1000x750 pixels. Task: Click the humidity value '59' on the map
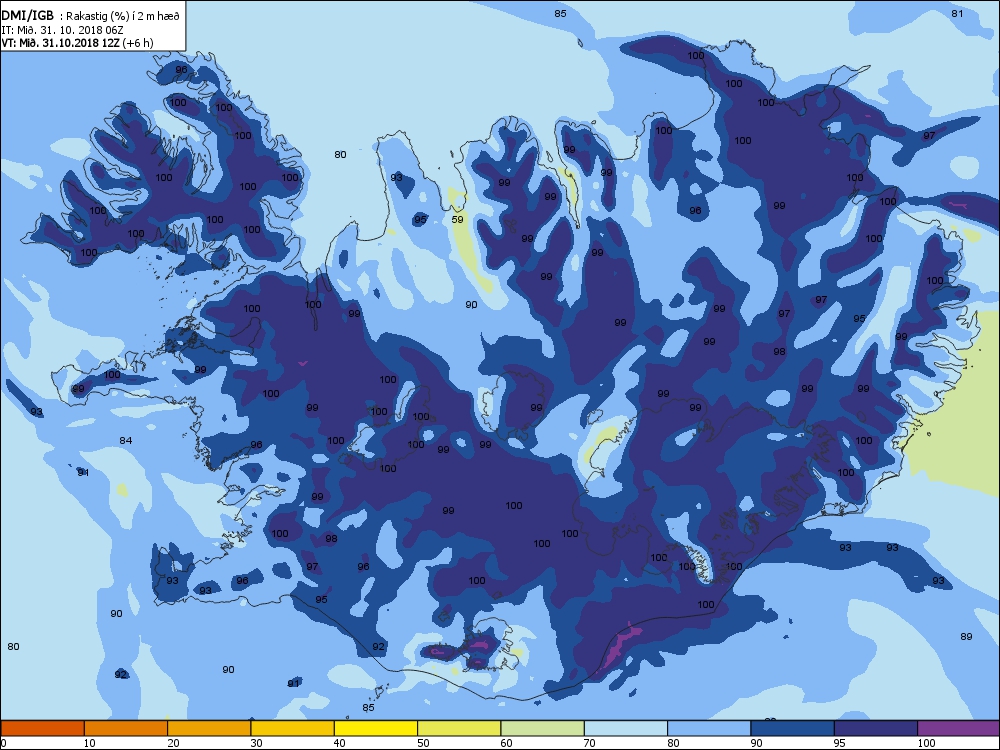(x=457, y=219)
